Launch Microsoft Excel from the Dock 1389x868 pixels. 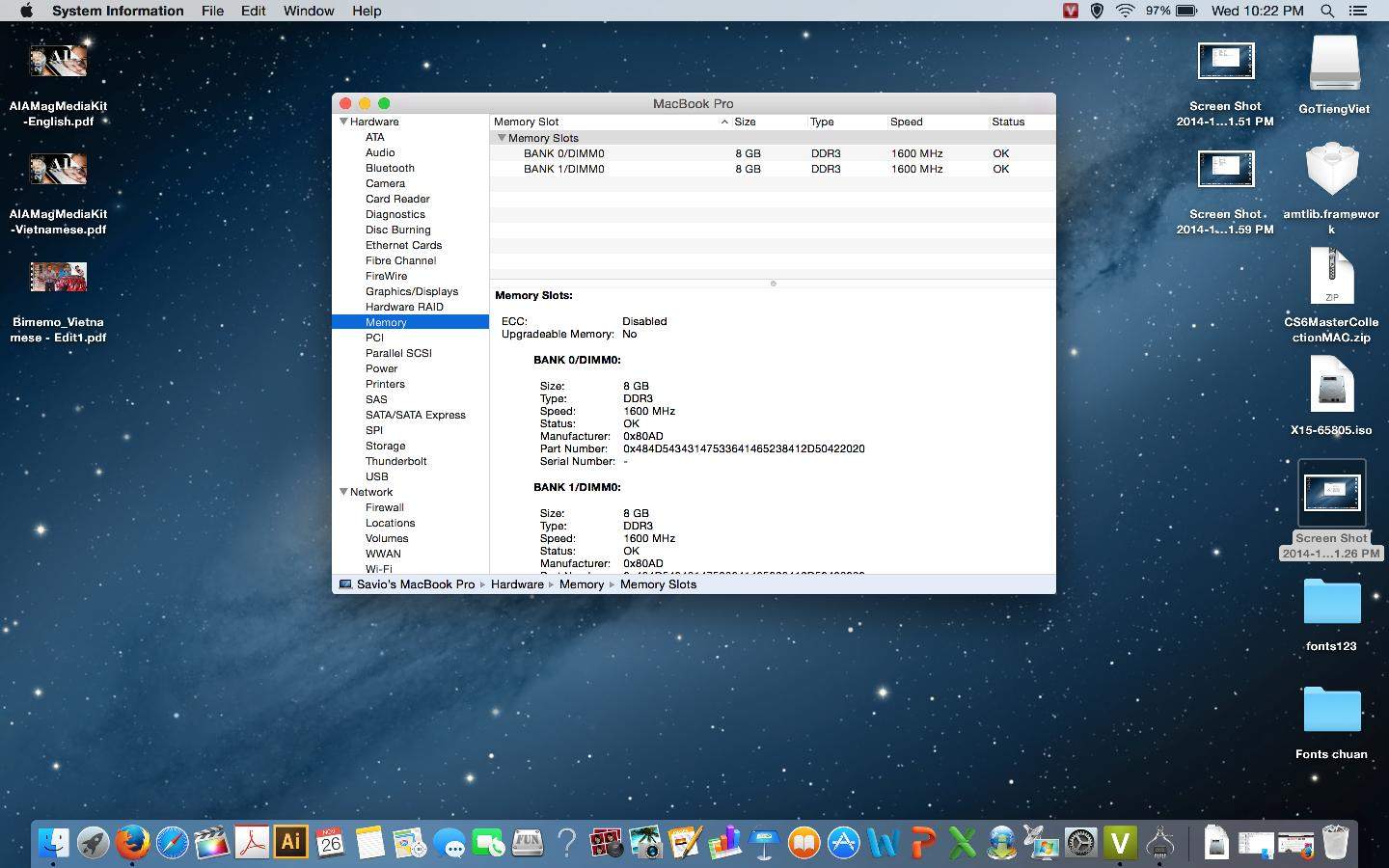coord(962,843)
